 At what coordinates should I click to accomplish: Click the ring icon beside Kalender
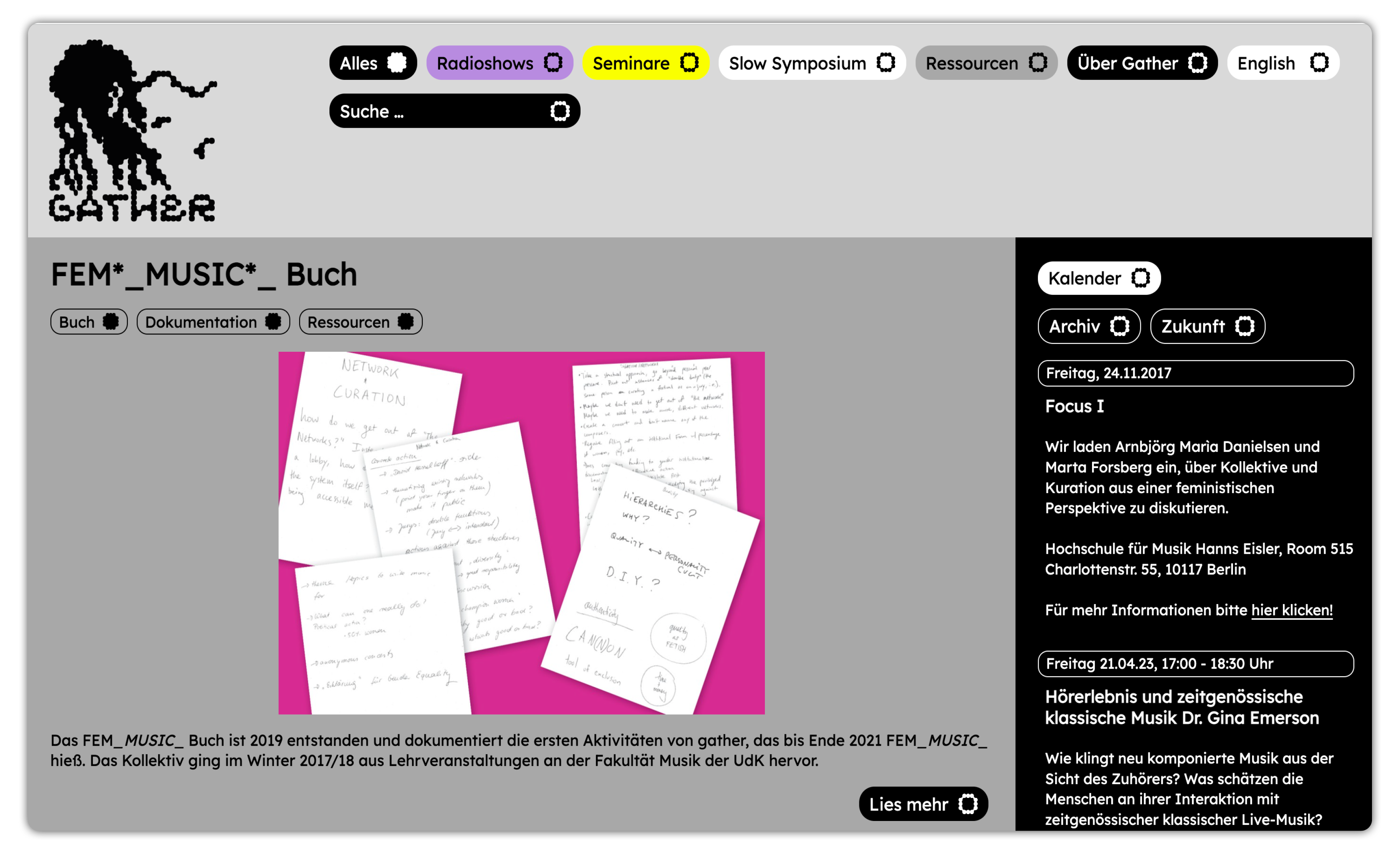click(1140, 278)
